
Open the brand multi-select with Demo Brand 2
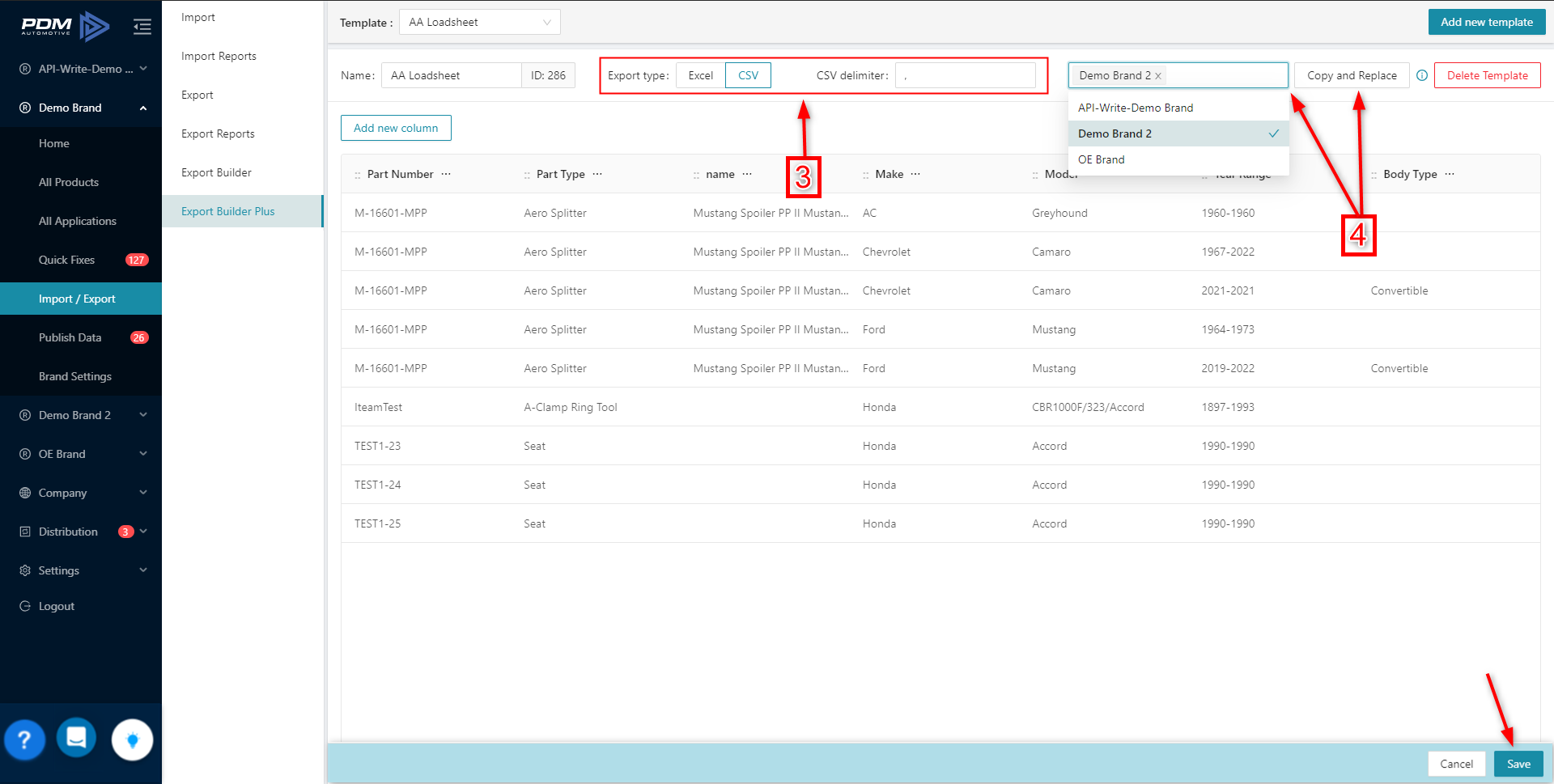(1178, 75)
